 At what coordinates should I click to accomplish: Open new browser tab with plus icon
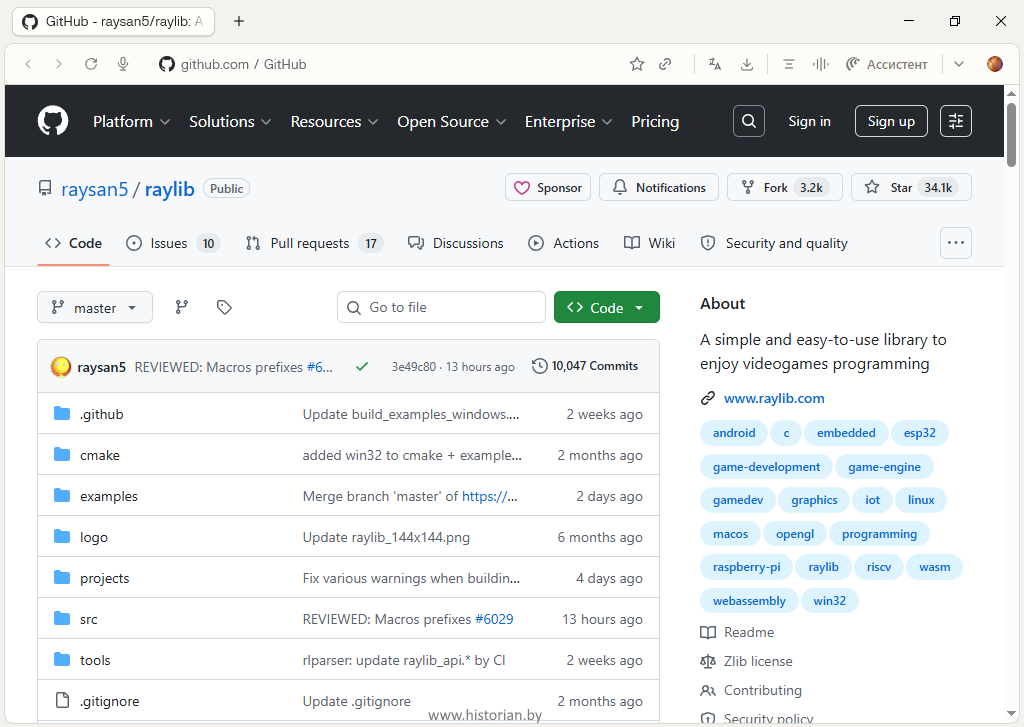pos(239,22)
